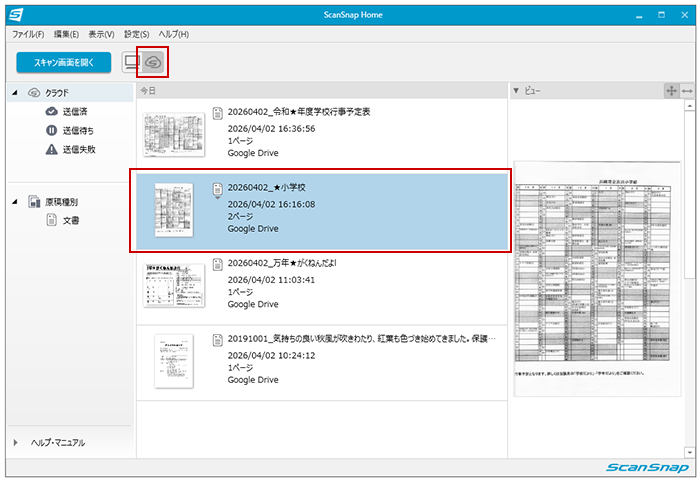Minimize the ScanSnap Home window
The height and width of the screenshot is (480, 700).
[x=639, y=15]
